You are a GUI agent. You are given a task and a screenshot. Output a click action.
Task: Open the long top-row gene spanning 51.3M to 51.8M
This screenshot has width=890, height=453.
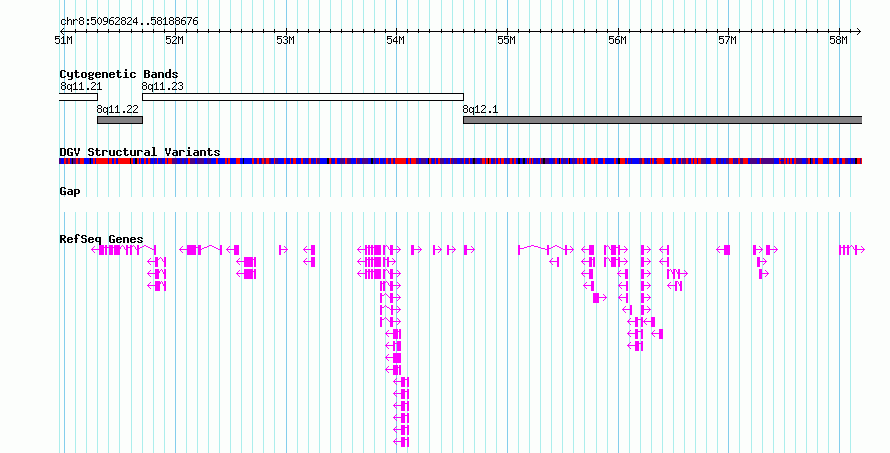coord(124,250)
